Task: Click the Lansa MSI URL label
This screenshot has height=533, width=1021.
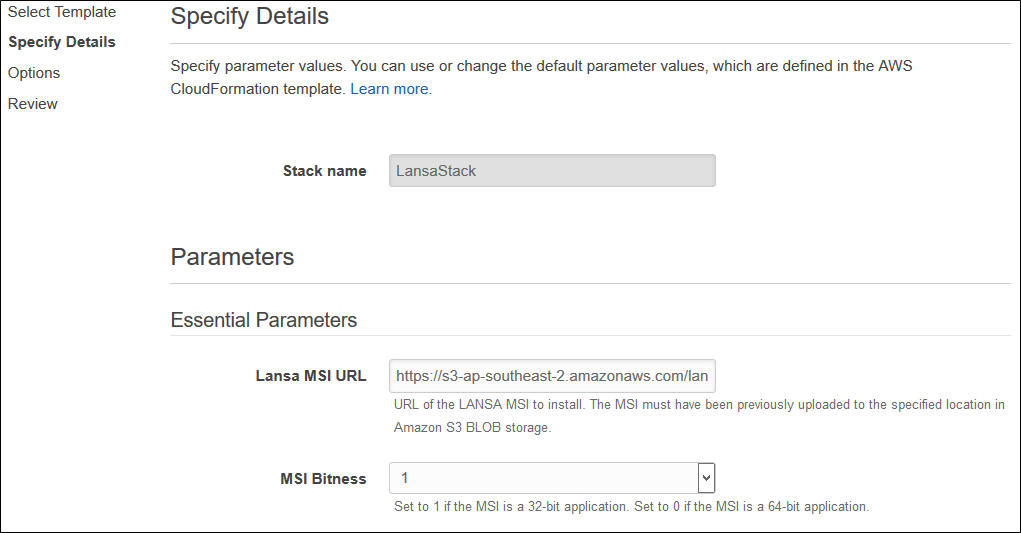Action: click(311, 377)
